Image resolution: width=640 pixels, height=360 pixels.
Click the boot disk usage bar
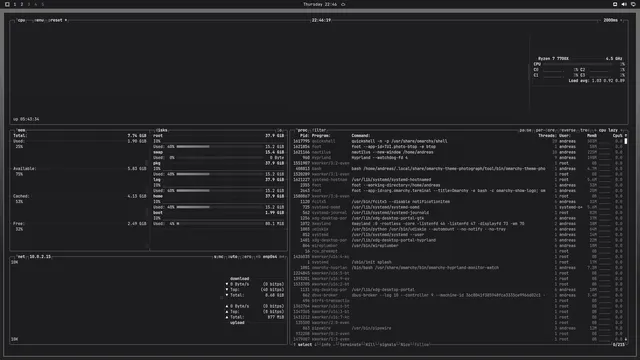point(220,224)
